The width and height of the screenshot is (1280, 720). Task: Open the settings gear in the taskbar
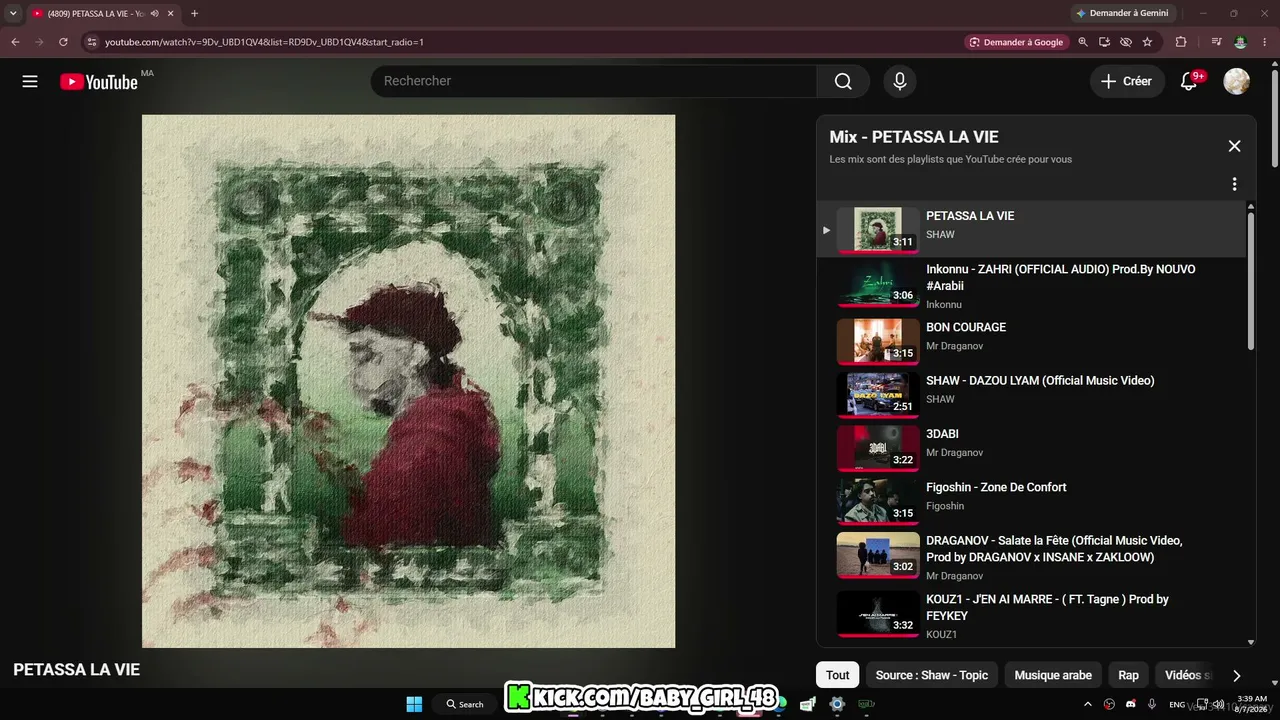tap(837, 704)
